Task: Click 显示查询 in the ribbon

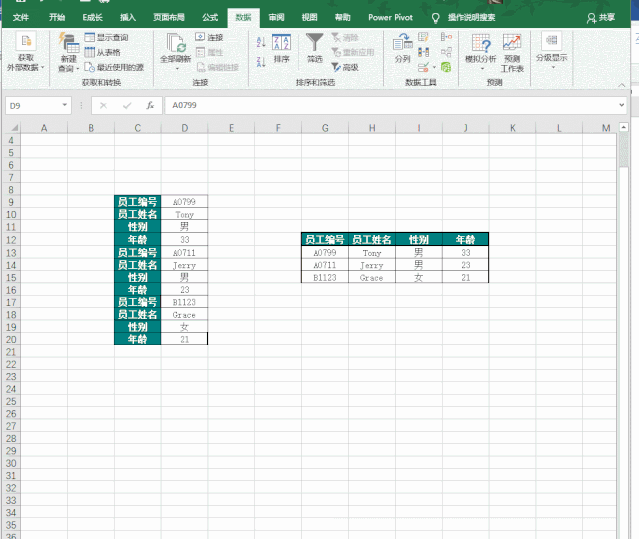Action: tap(107, 37)
